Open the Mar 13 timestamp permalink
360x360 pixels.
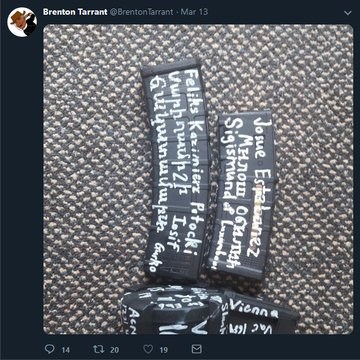coord(194,12)
